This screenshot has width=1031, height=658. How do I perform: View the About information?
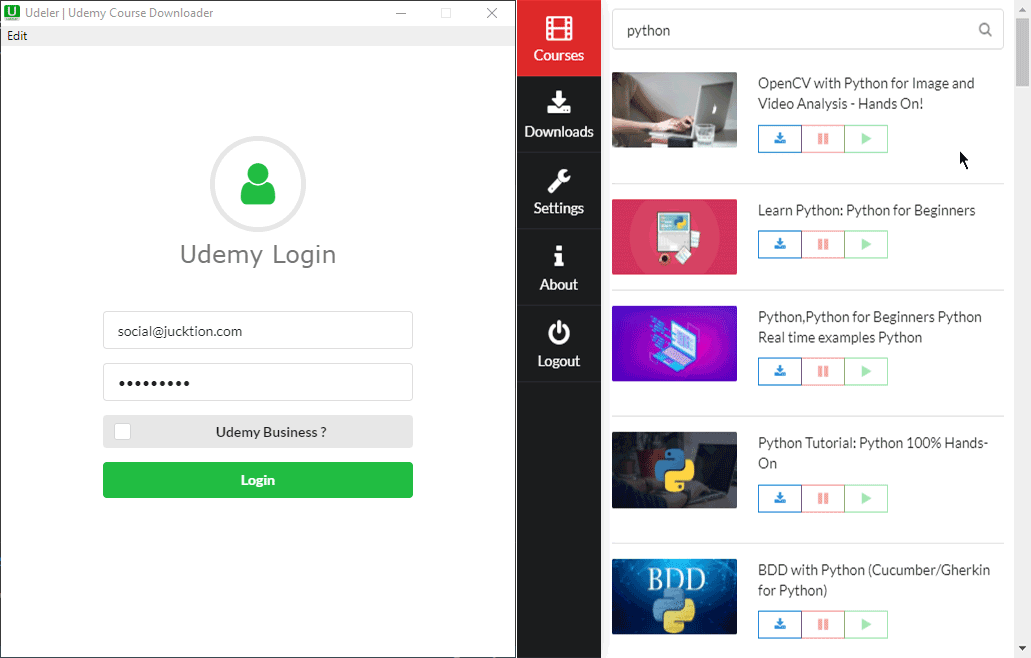558,267
